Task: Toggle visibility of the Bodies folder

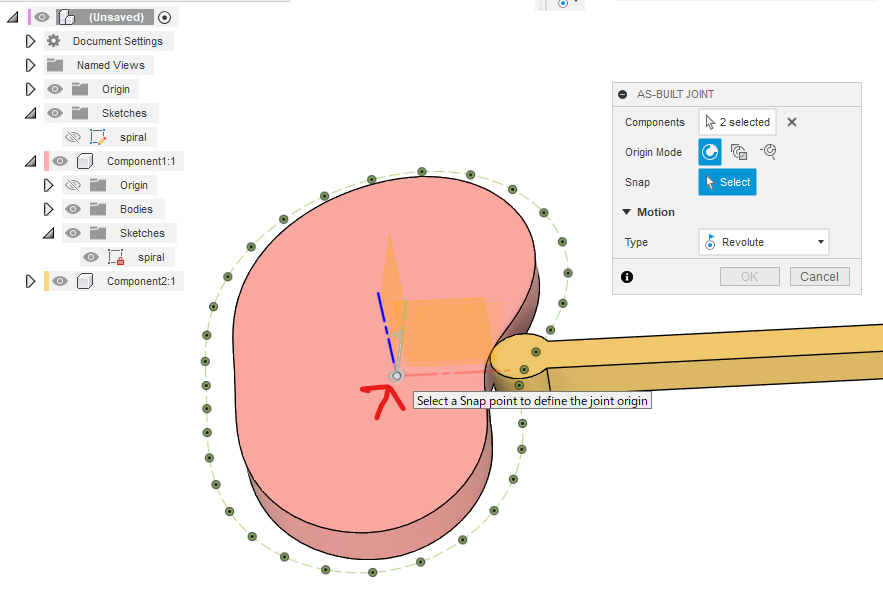Action: click(x=72, y=209)
